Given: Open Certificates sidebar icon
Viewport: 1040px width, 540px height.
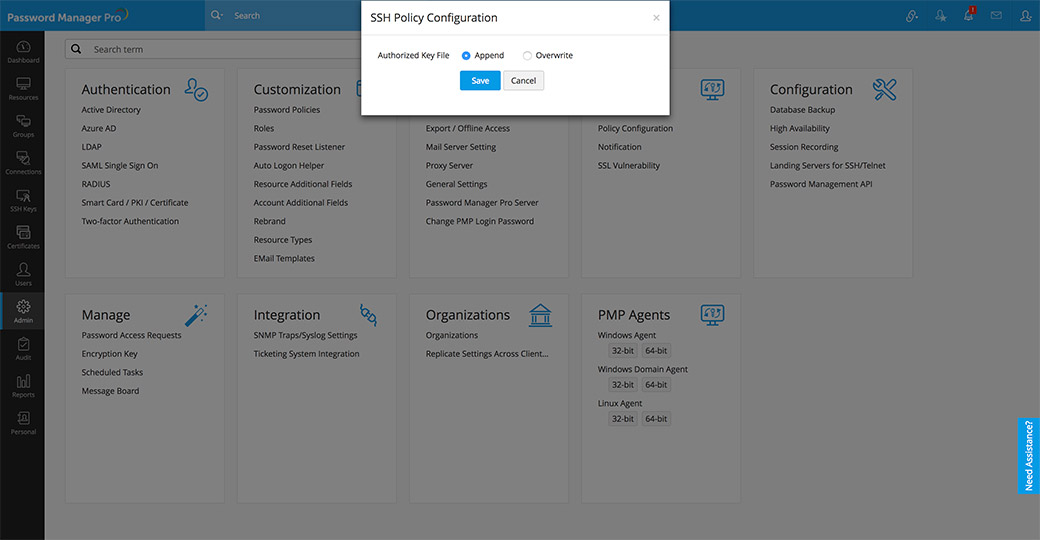Looking at the screenshot, I should [x=22, y=236].
